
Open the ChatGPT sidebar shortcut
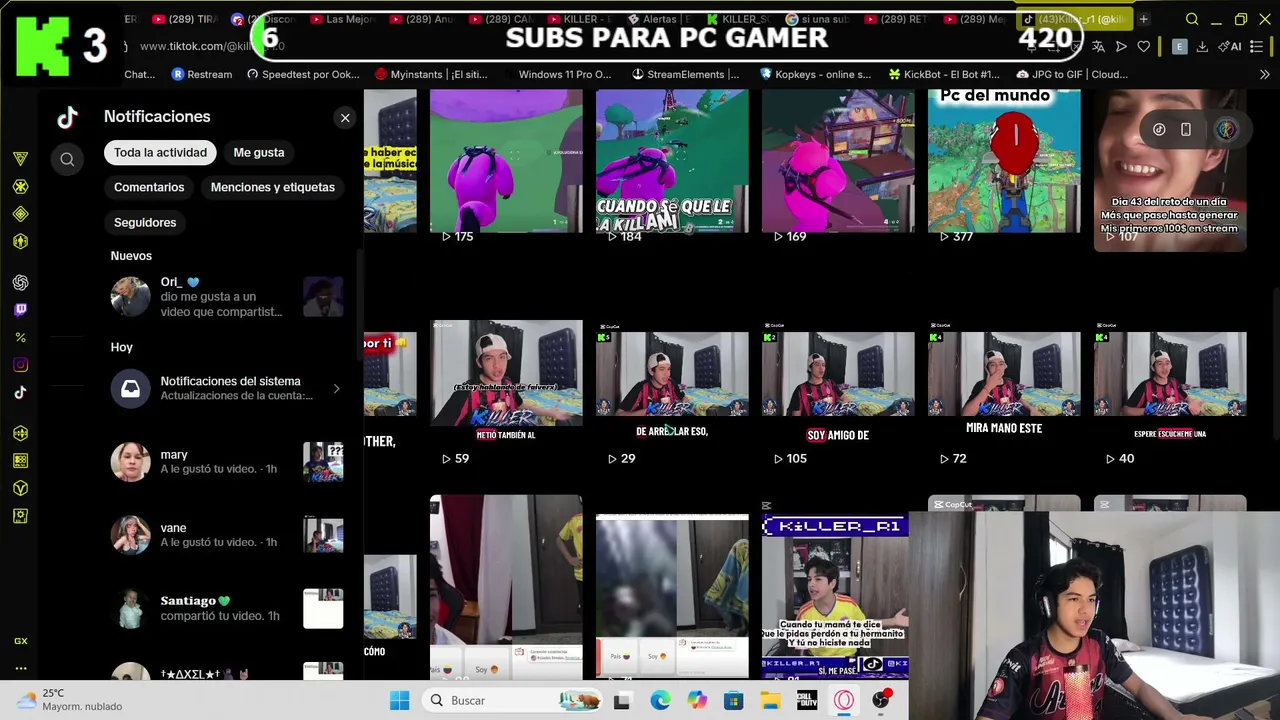(20, 283)
